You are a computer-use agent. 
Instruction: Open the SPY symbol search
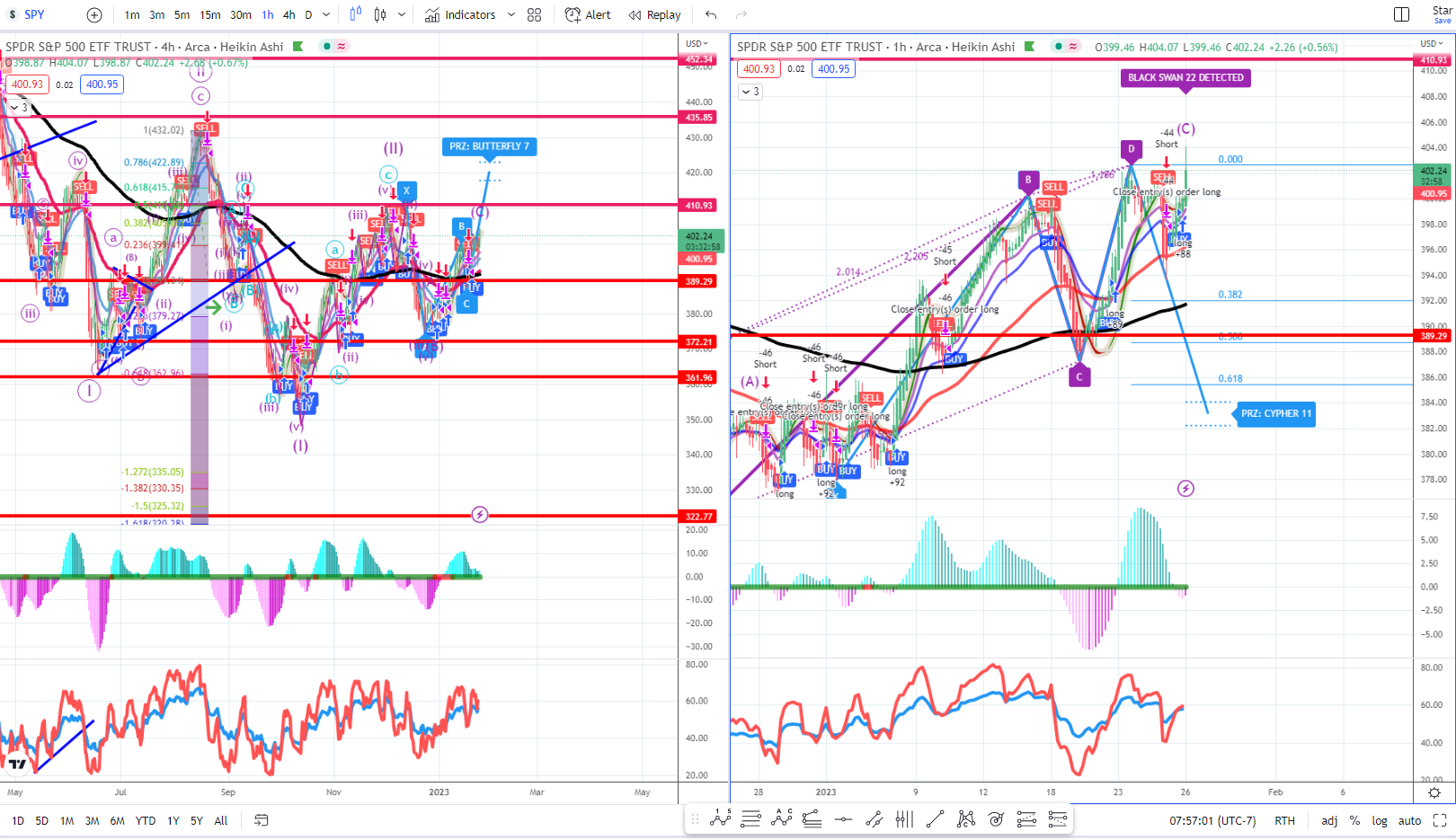point(34,14)
